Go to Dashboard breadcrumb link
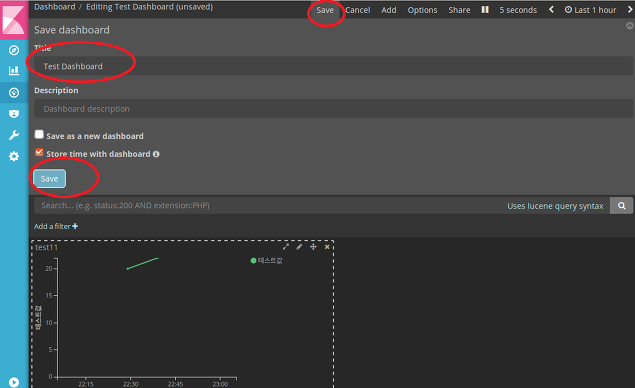Screen dimensions: 635x388 55,7
